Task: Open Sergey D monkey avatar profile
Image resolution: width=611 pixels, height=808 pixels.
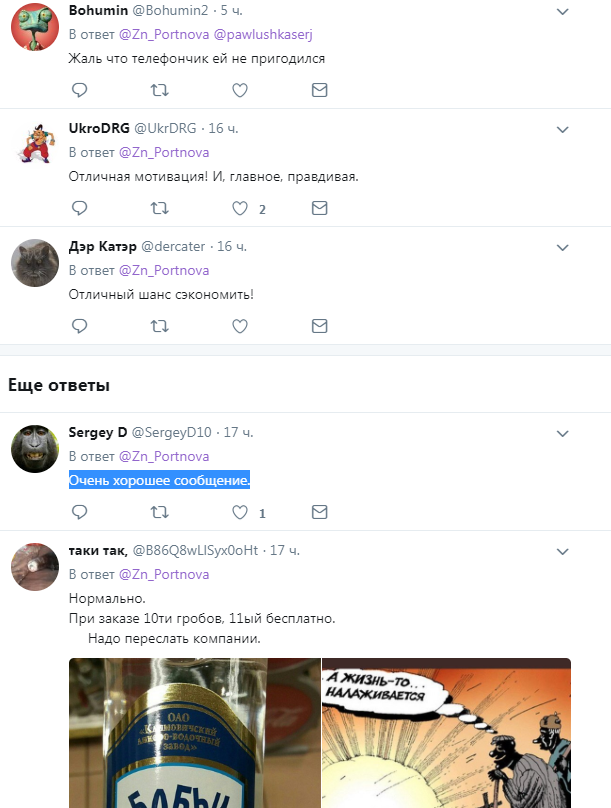Action: (35, 449)
